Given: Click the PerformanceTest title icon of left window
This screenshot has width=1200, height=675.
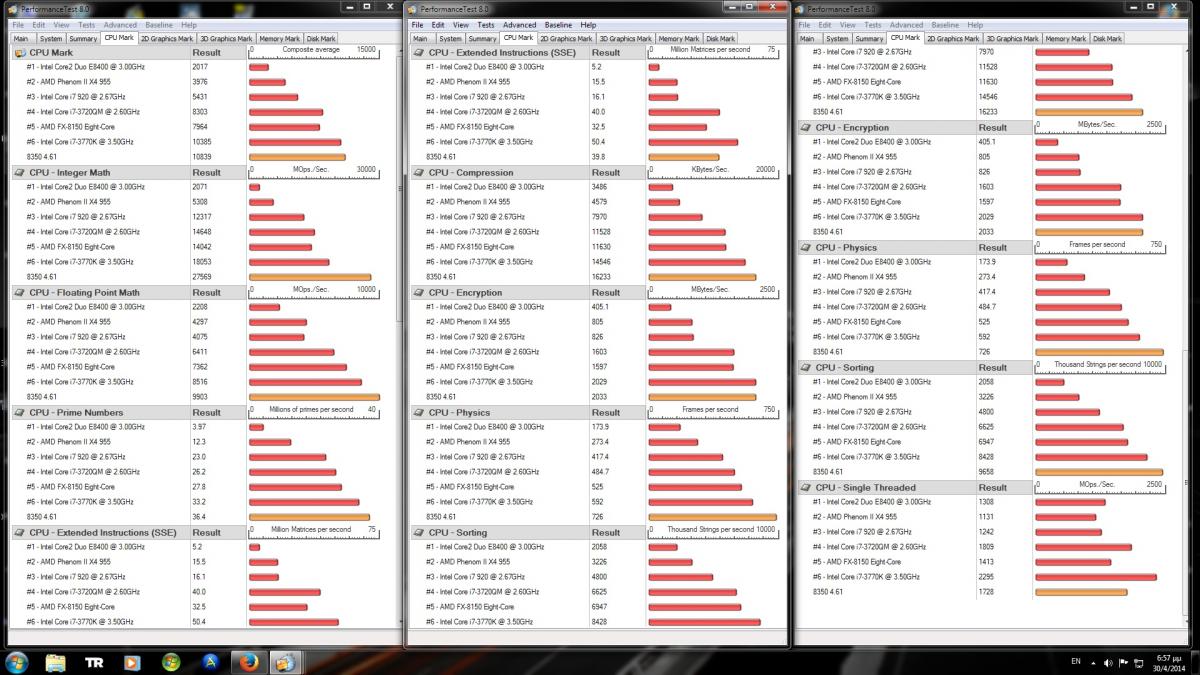Looking at the screenshot, I should click(13, 8).
